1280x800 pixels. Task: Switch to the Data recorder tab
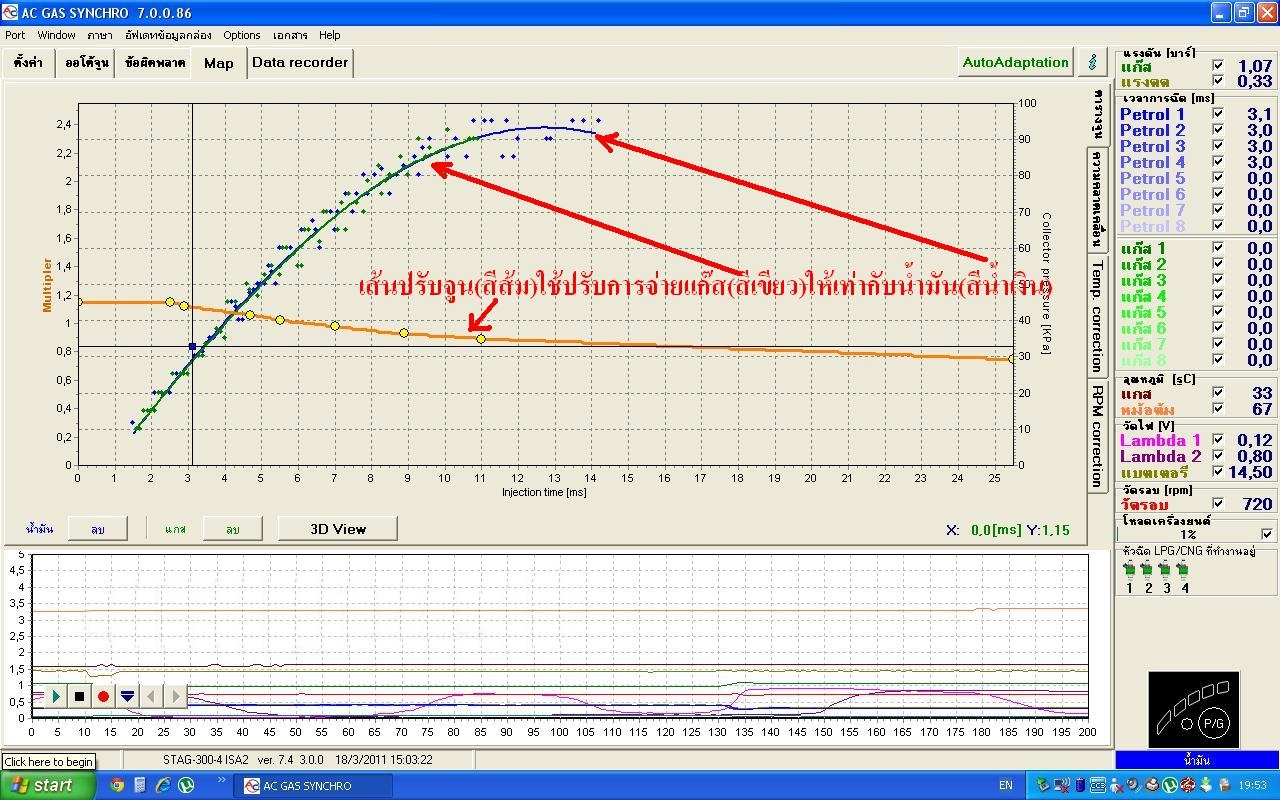300,62
